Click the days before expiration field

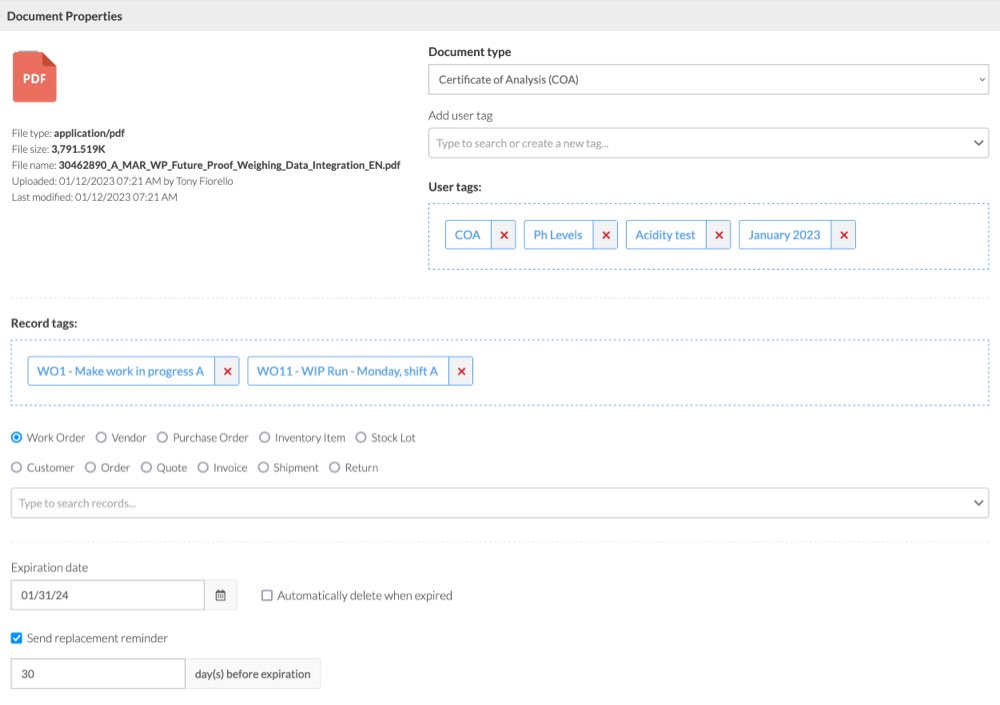97,674
